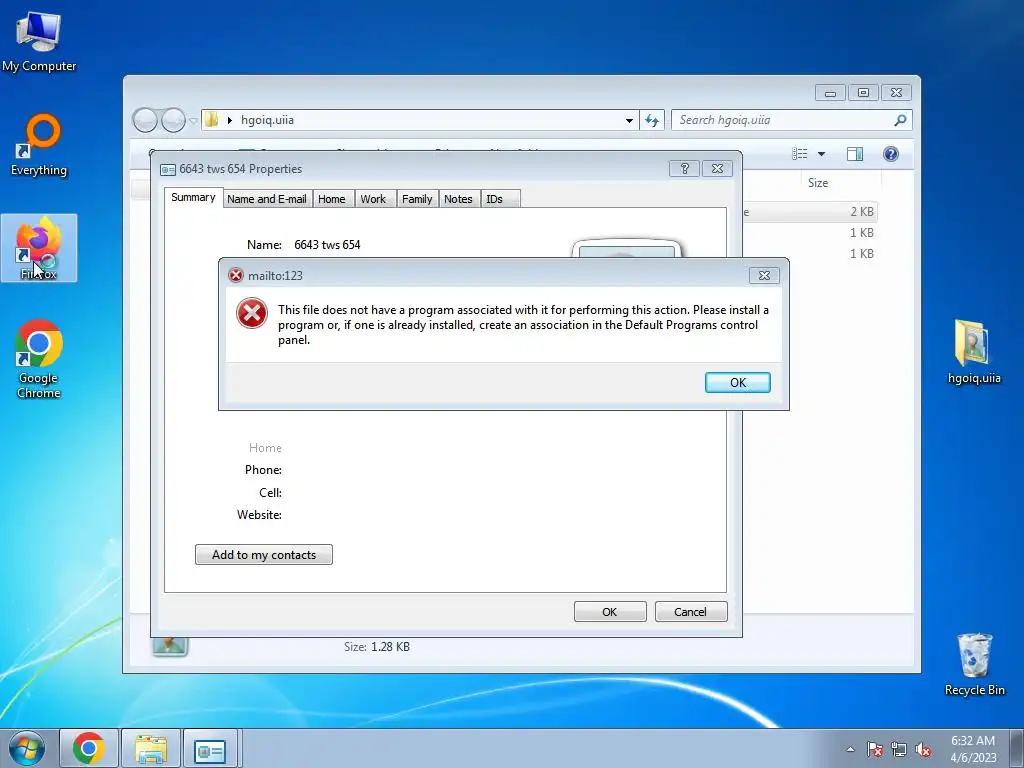Screen dimensions: 1024x768
Task: Show hidden system tray icons
Action: click(850, 749)
